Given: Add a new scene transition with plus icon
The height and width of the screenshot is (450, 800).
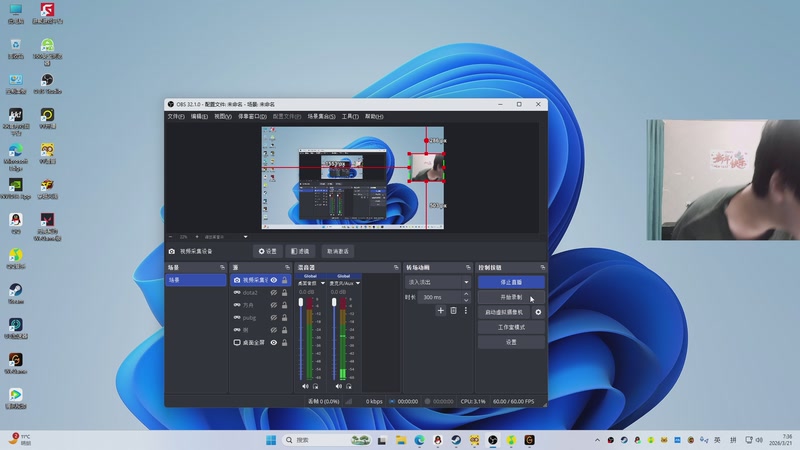Looking at the screenshot, I should (441, 311).
